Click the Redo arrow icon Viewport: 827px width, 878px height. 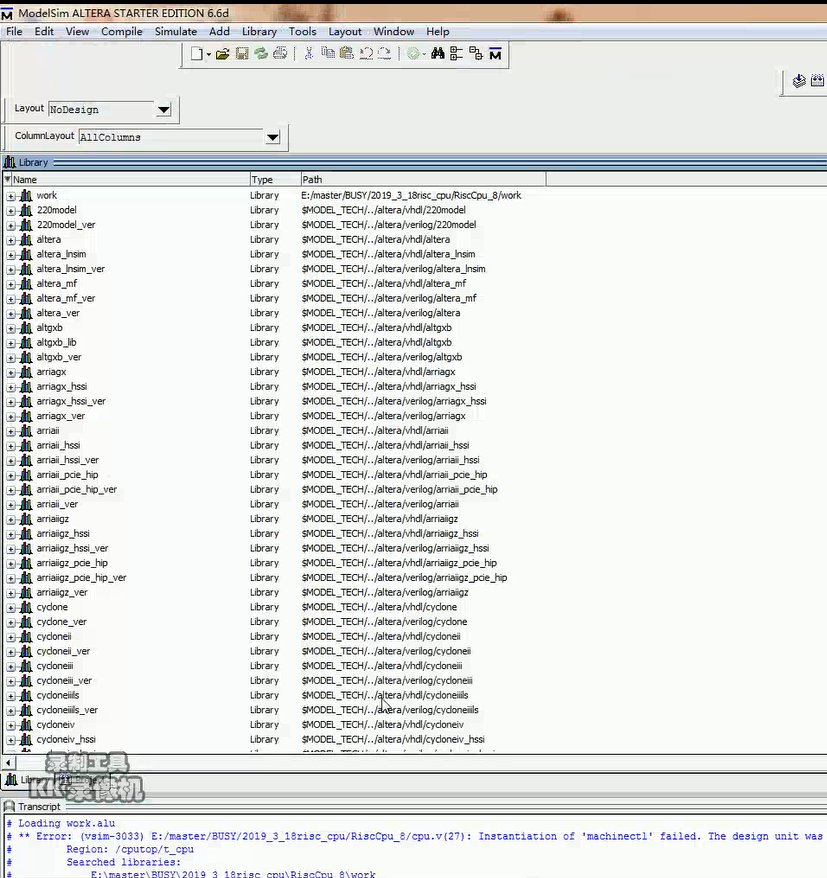pyautogui.click(x=385, y=54)
